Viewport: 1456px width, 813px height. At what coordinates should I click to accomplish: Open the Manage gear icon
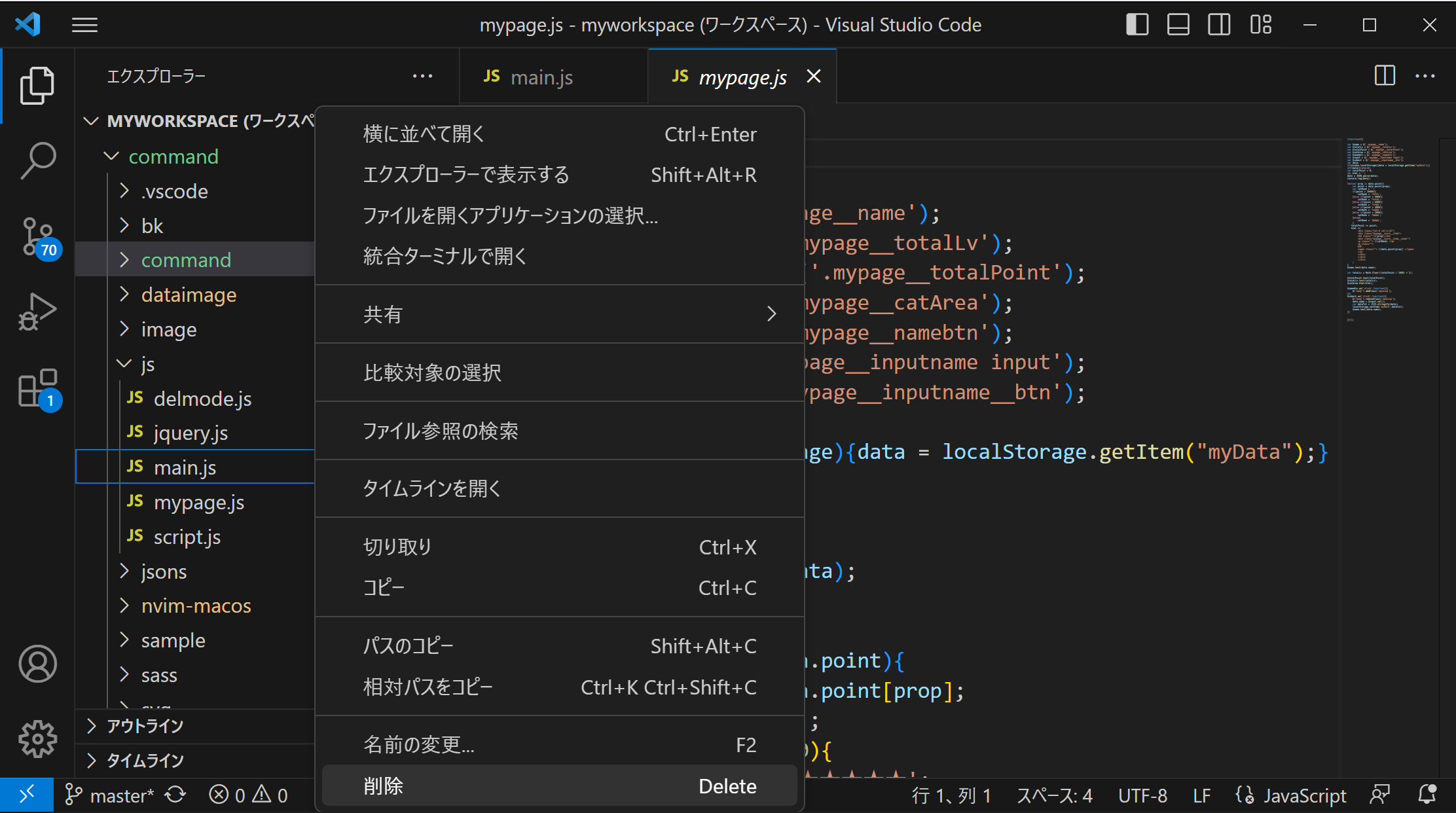(x=37, y=739)
